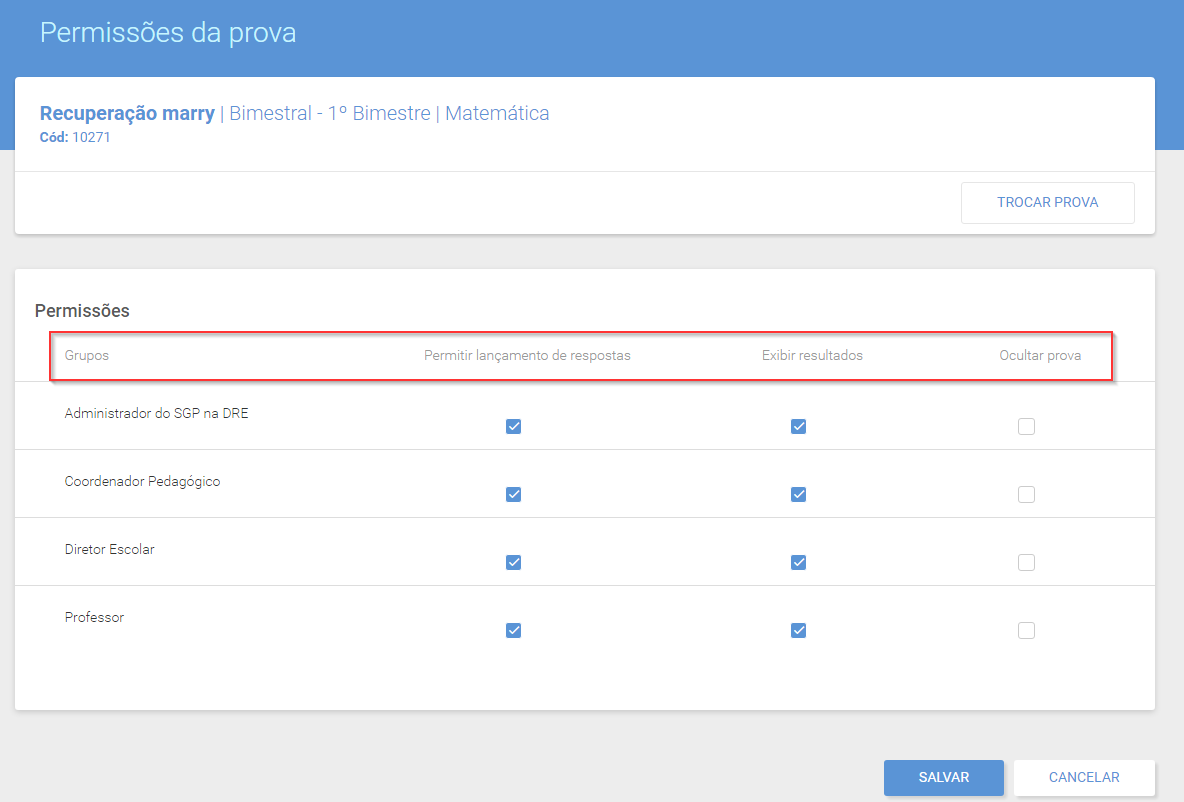
Task: Uncheck Exibir resultados for Coordenador Pedagógico
Action: (798, 495)
